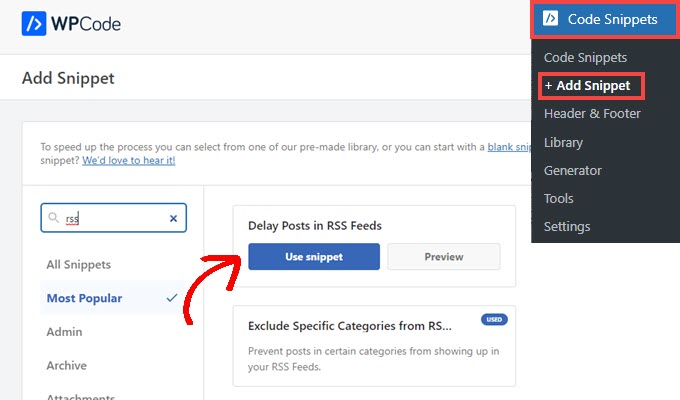Click the search magnifier icon
The height and width of the screenshot is (400, 680).
pos(54,218)
